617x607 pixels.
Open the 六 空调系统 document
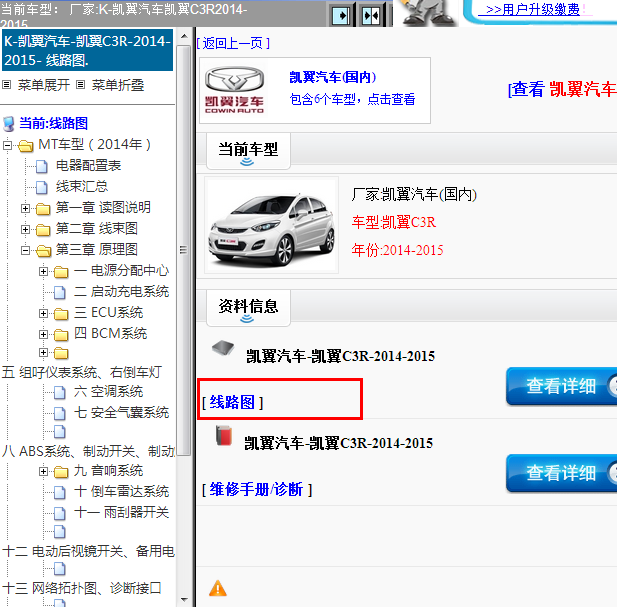click(x=108, y=391)
